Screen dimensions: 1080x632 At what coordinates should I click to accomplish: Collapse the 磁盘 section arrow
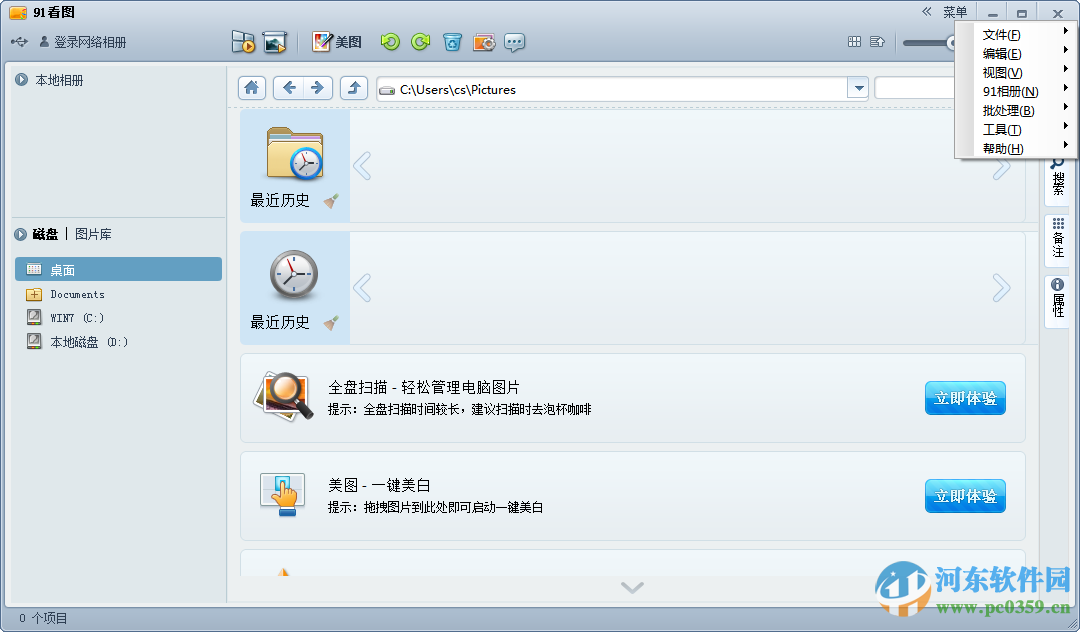point(21,234)
